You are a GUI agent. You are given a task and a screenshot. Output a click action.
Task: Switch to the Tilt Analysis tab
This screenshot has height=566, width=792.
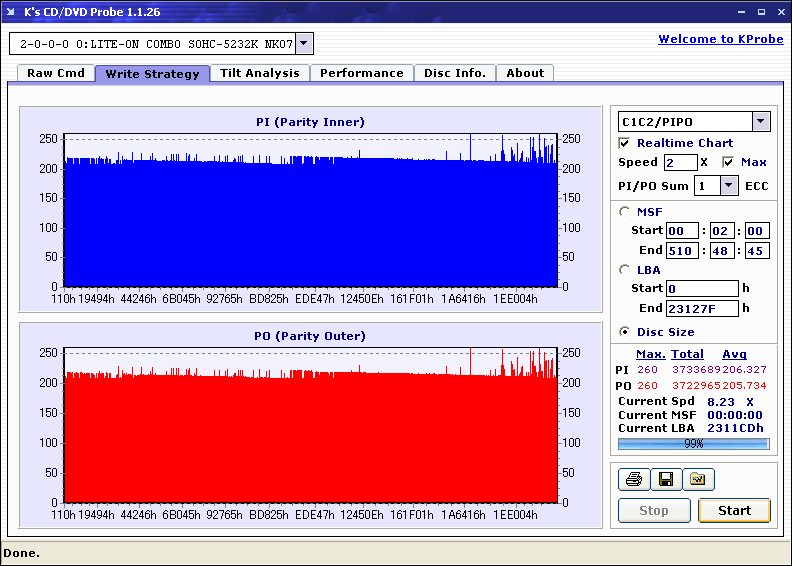tap(260, 73)
